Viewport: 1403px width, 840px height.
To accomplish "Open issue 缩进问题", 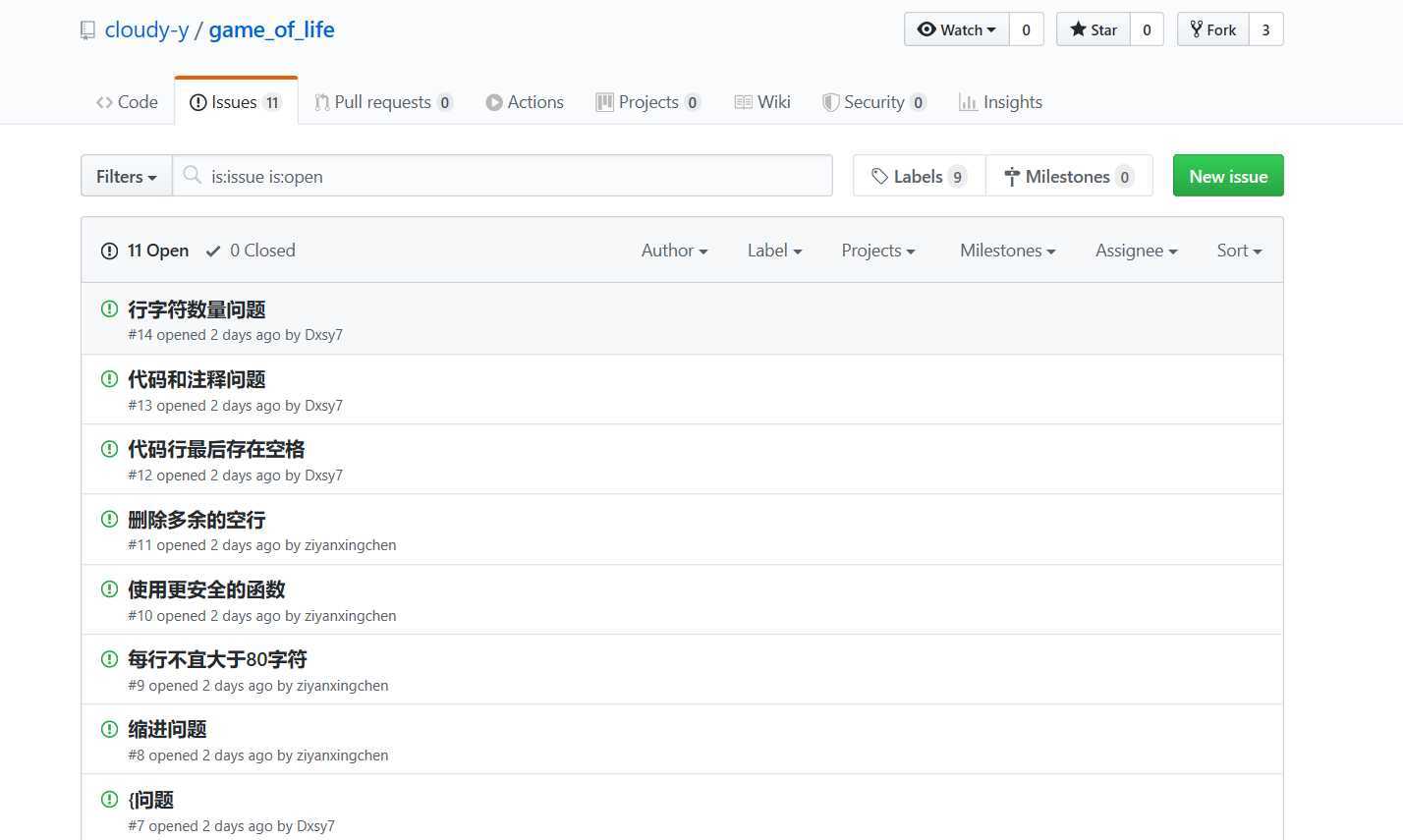I will [x=167, y=729].
